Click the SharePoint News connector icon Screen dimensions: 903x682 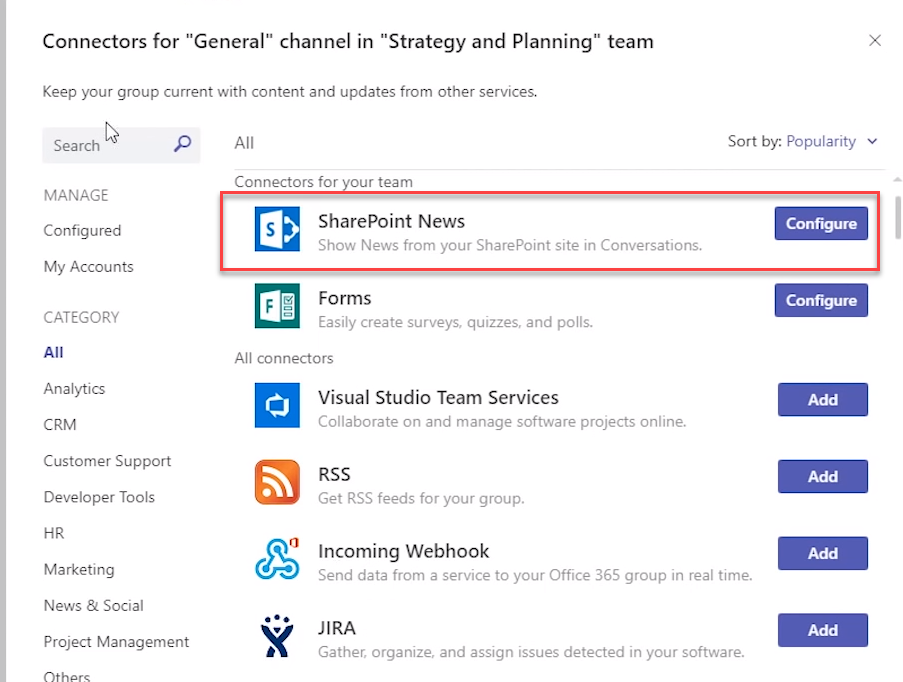277,229
